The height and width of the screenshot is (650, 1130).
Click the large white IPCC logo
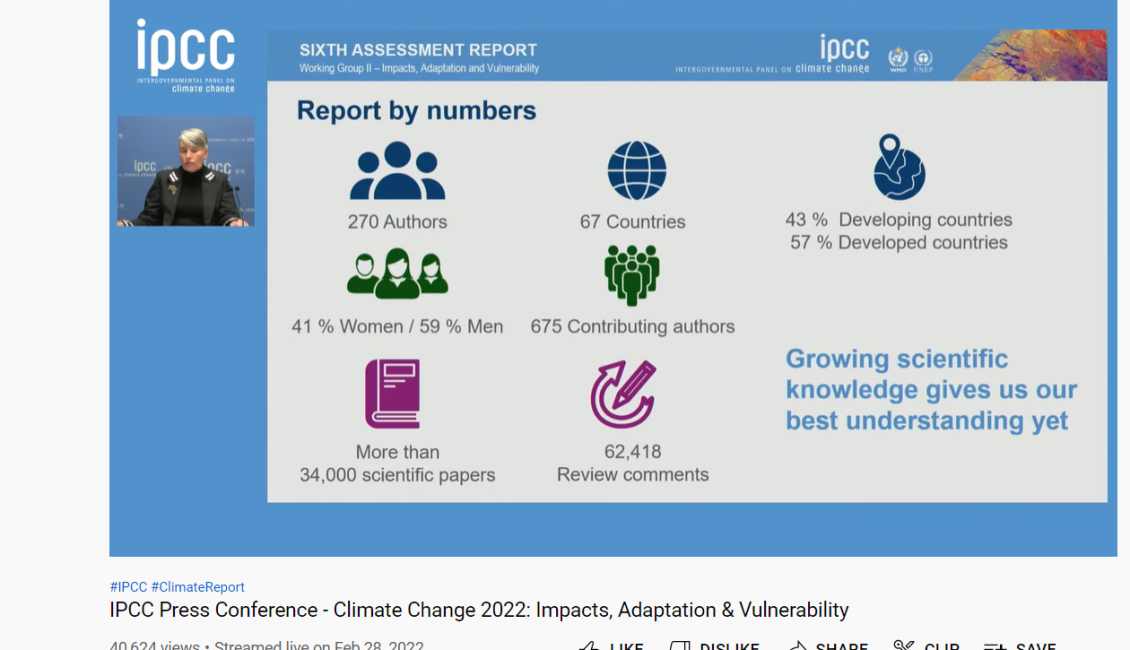click(186, 55)
